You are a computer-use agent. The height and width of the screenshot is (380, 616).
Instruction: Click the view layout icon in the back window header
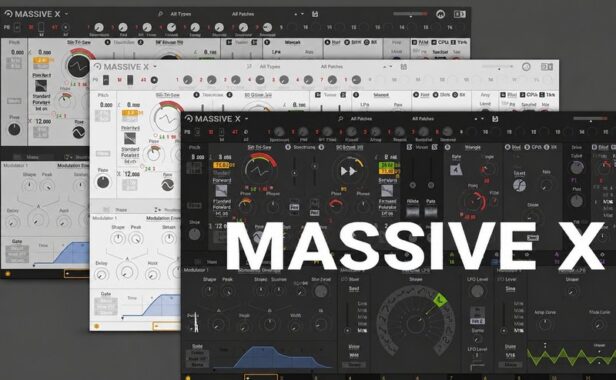click(x=460, y=14)
